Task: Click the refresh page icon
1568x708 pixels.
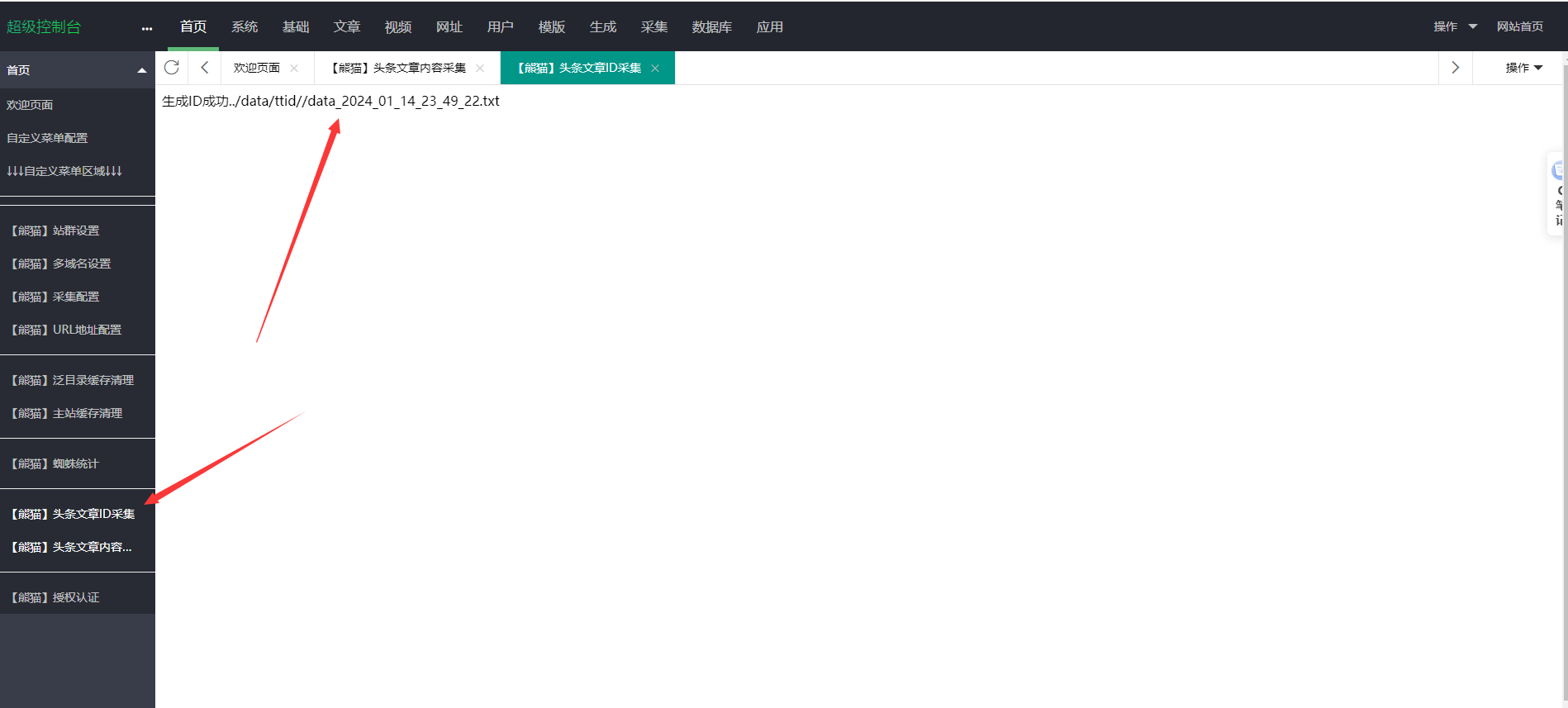Action: (172, 68)
